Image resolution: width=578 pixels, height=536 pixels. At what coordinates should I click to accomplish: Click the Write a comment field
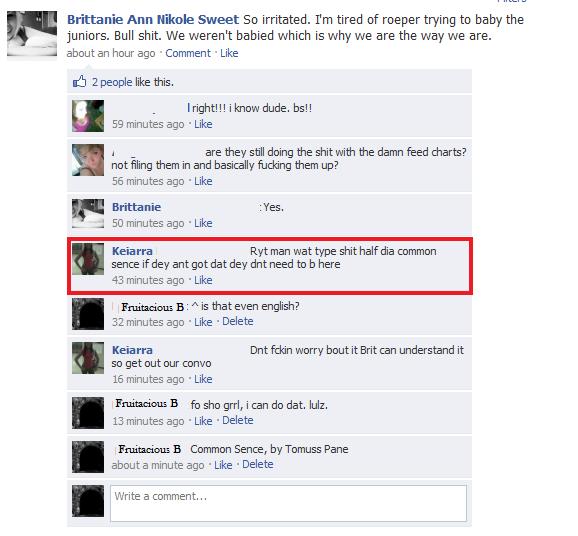click(x=288, y=503)
